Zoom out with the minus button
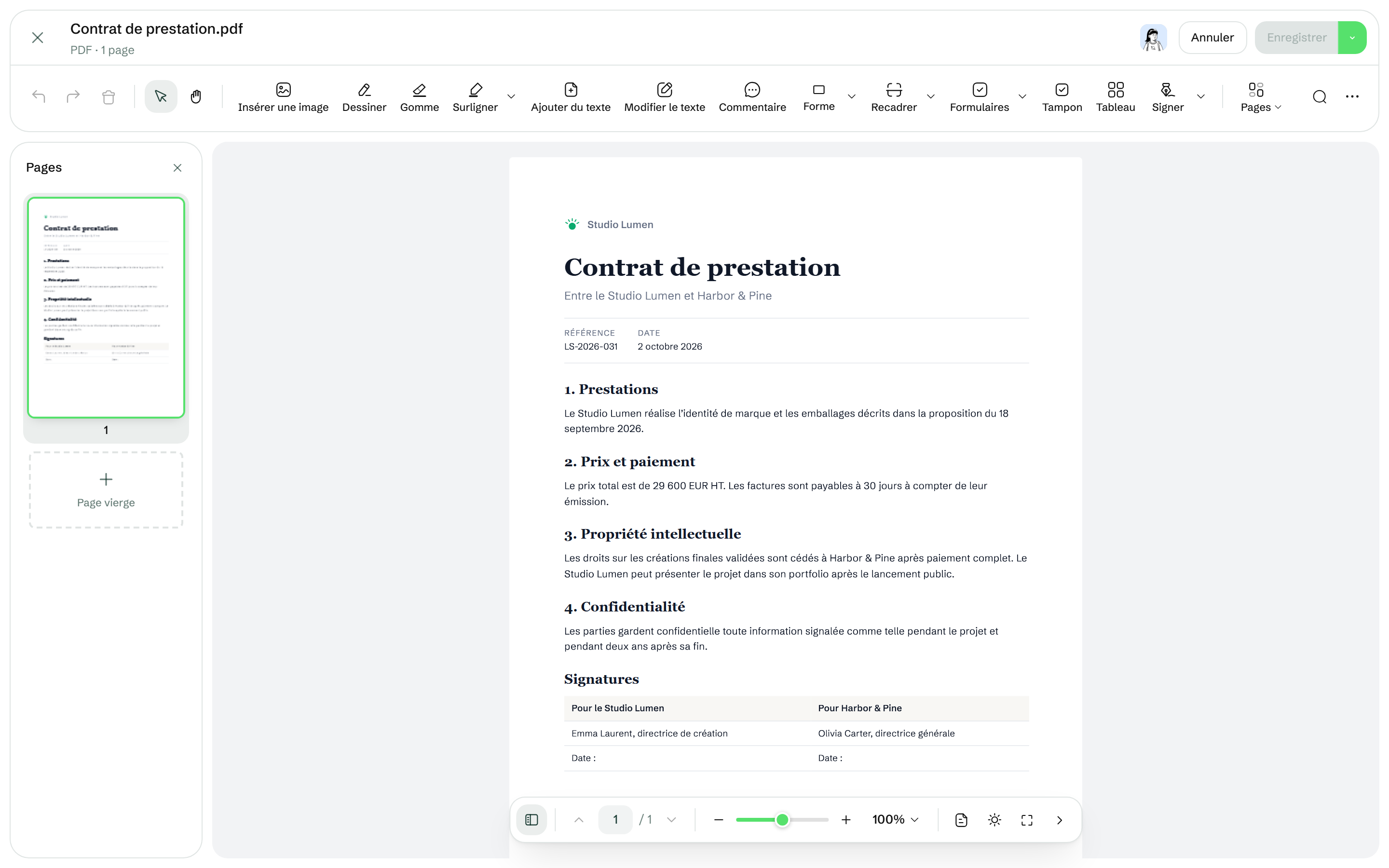Viewport: 1389px width, 868px height. (718, 819)
